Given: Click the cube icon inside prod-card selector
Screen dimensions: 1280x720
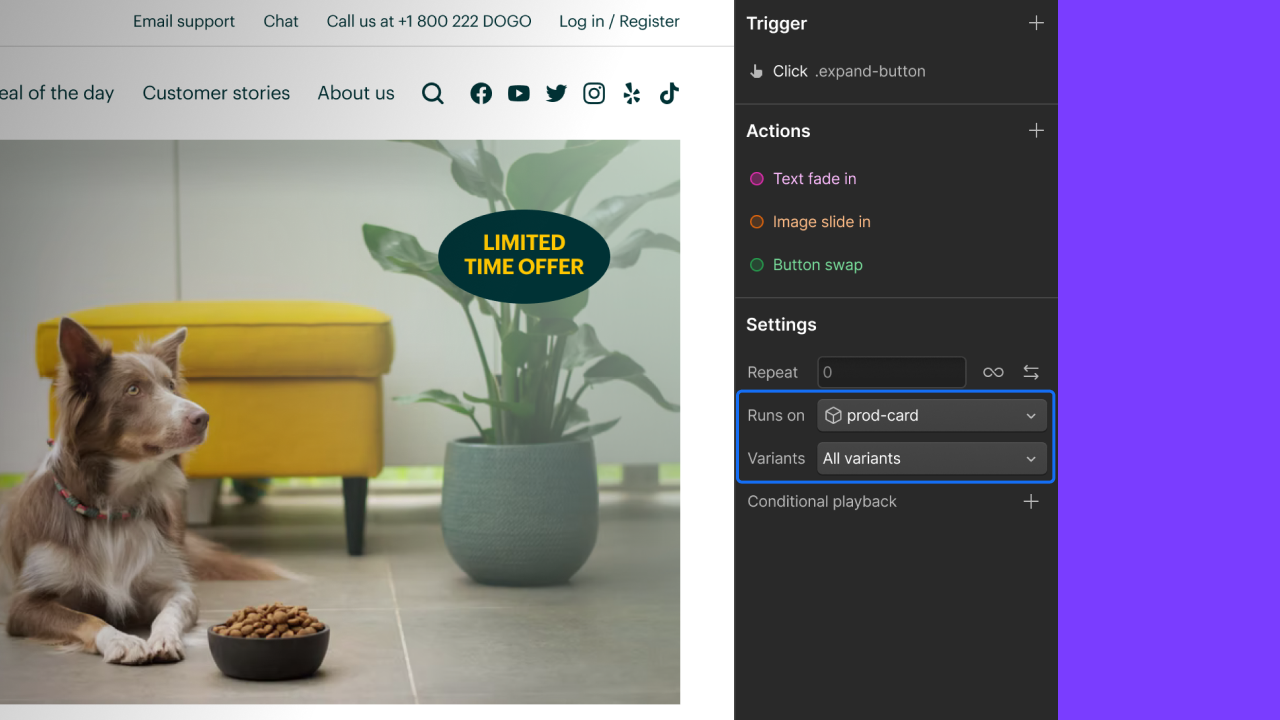Looking at the screenshot, I should [x=833, y=415].
